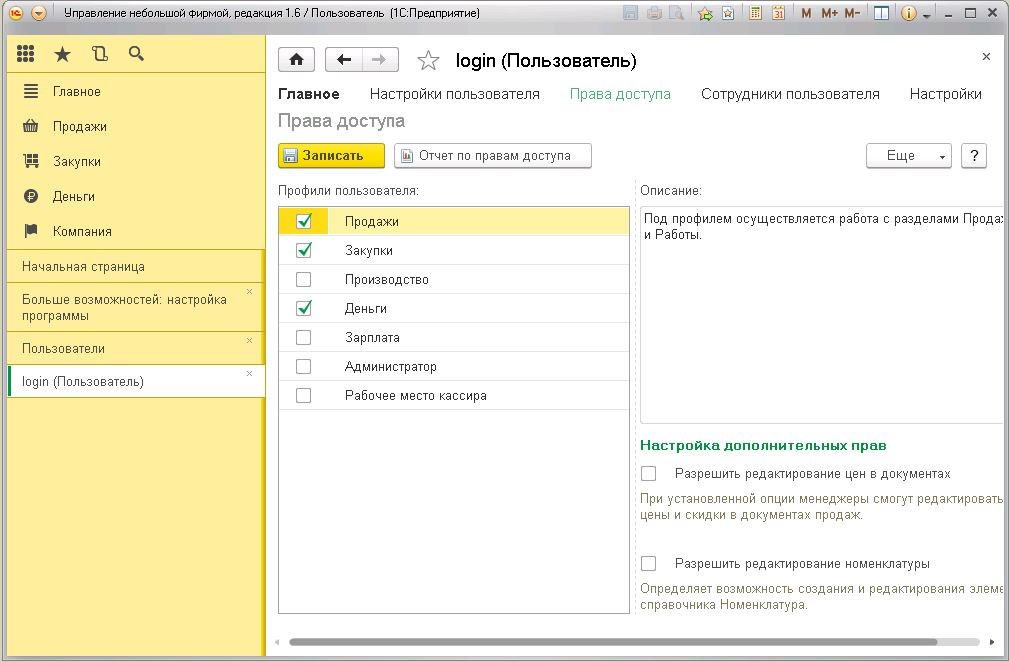Screen dimensions: 1009x662
Task: Click the ruble coin icon beside Деньги
Action: pos(31,196)
